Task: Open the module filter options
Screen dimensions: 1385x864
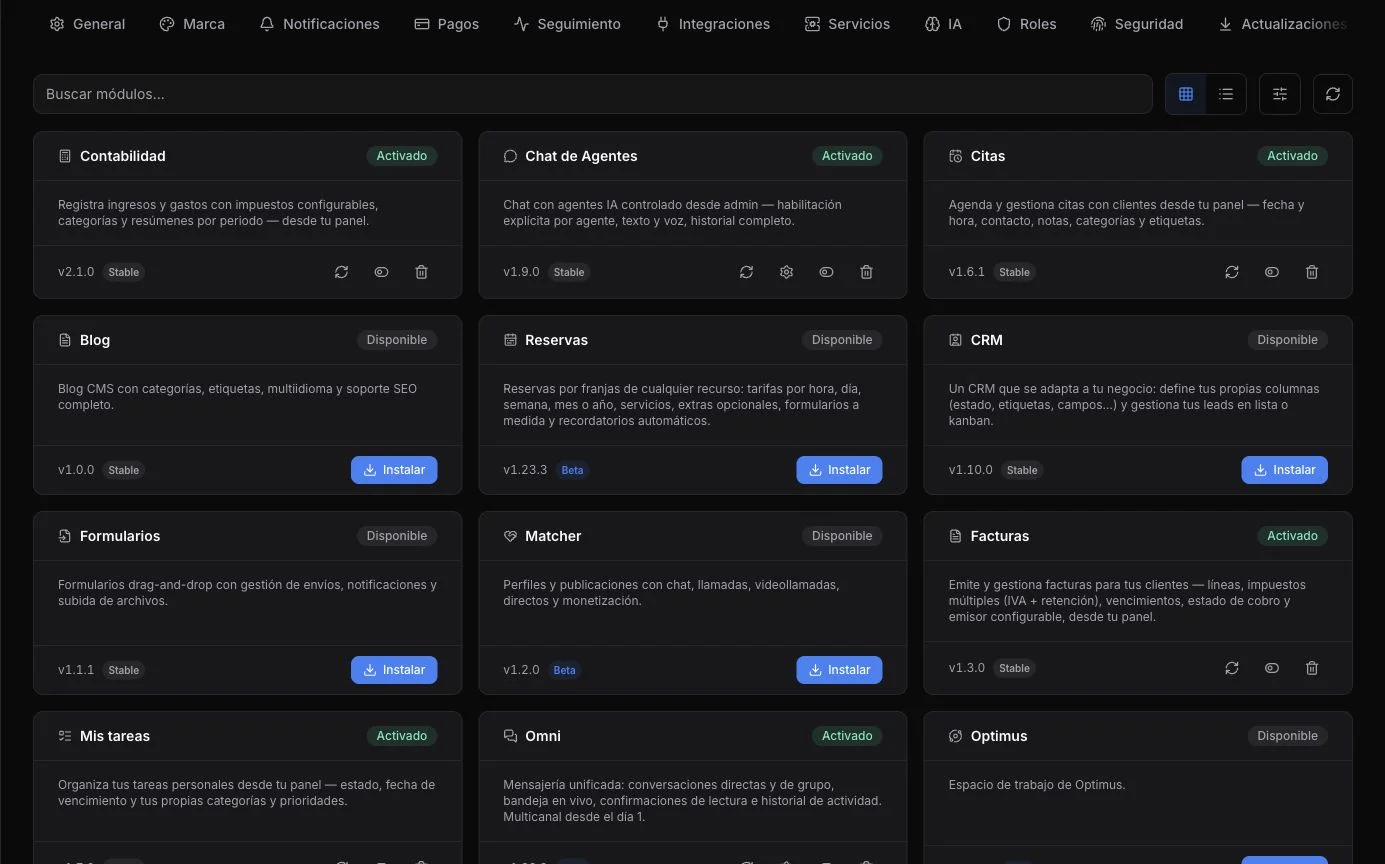Action: pos(1280,94)
